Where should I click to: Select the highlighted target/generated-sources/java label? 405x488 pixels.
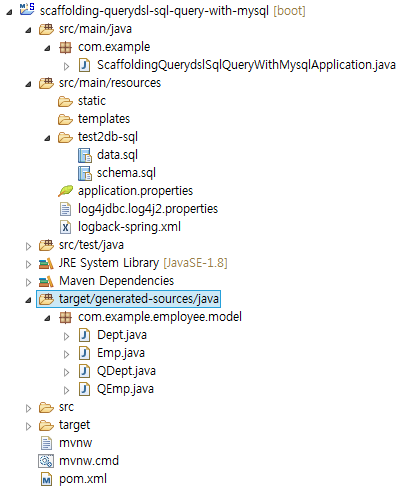click(139, 299)
